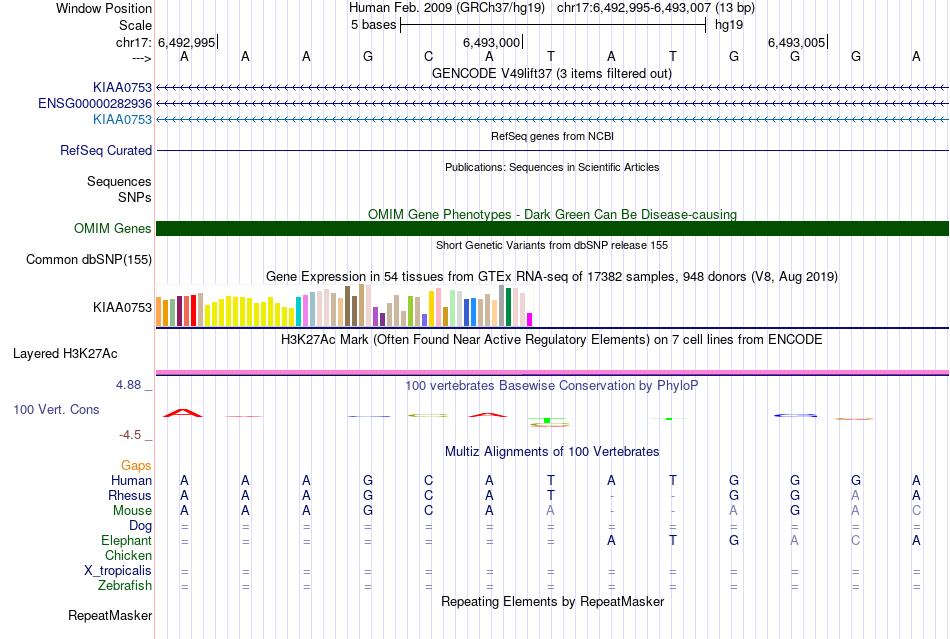Click the -4.5 PhyloP lower scale value
The image size is (950, 639).
pos(130,435)
